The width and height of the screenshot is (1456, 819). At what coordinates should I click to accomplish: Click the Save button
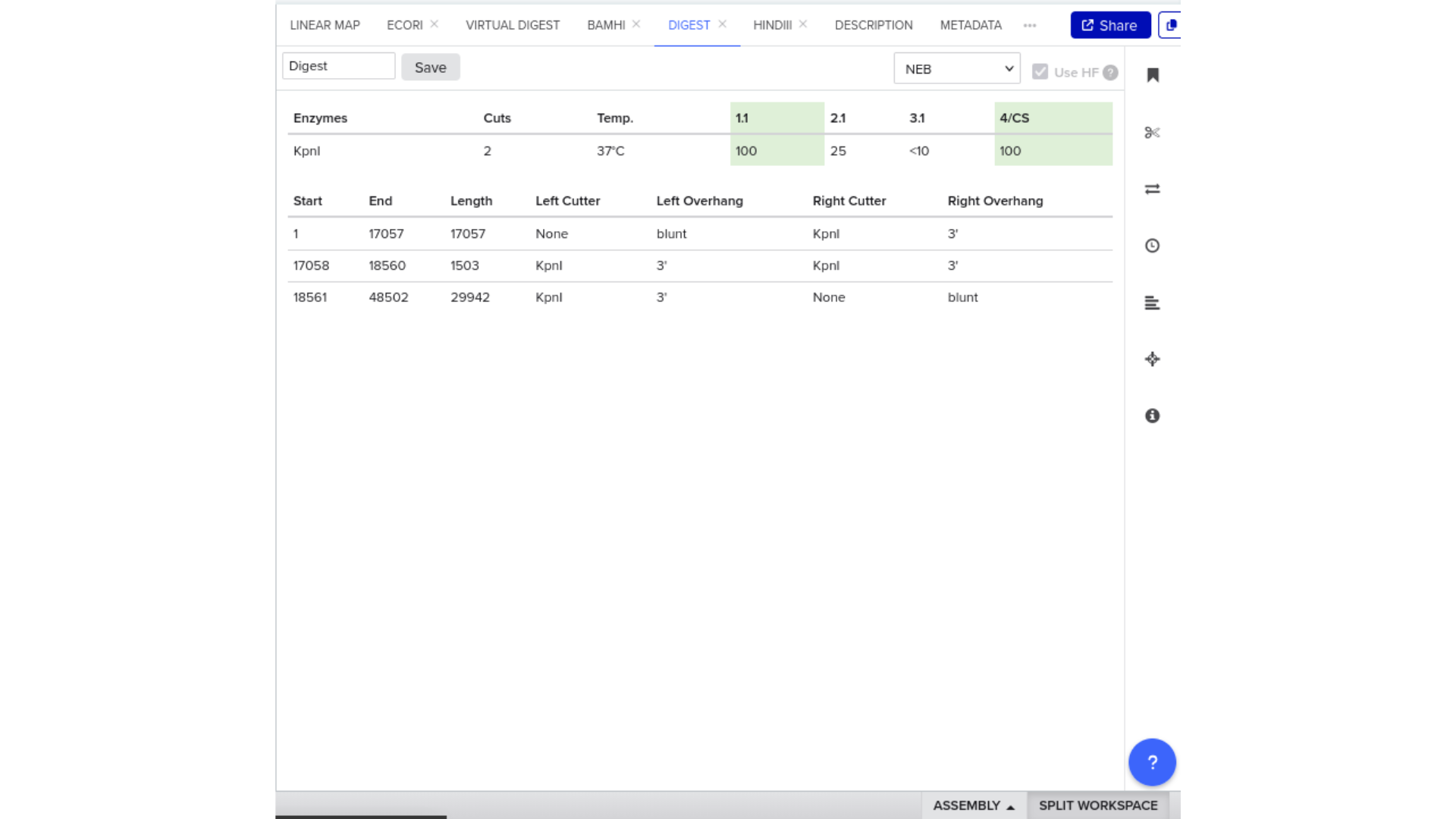pyautogui.click(x=430, y=67)
